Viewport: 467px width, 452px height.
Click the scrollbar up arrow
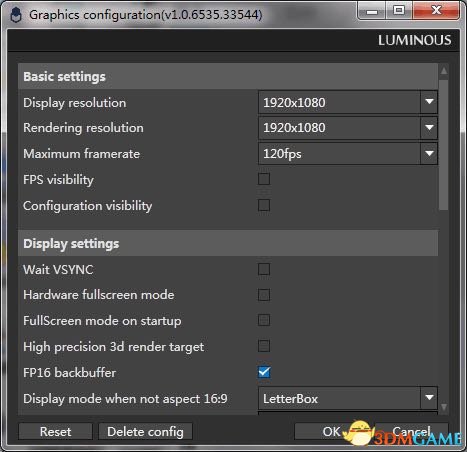[x=444, y=71]
